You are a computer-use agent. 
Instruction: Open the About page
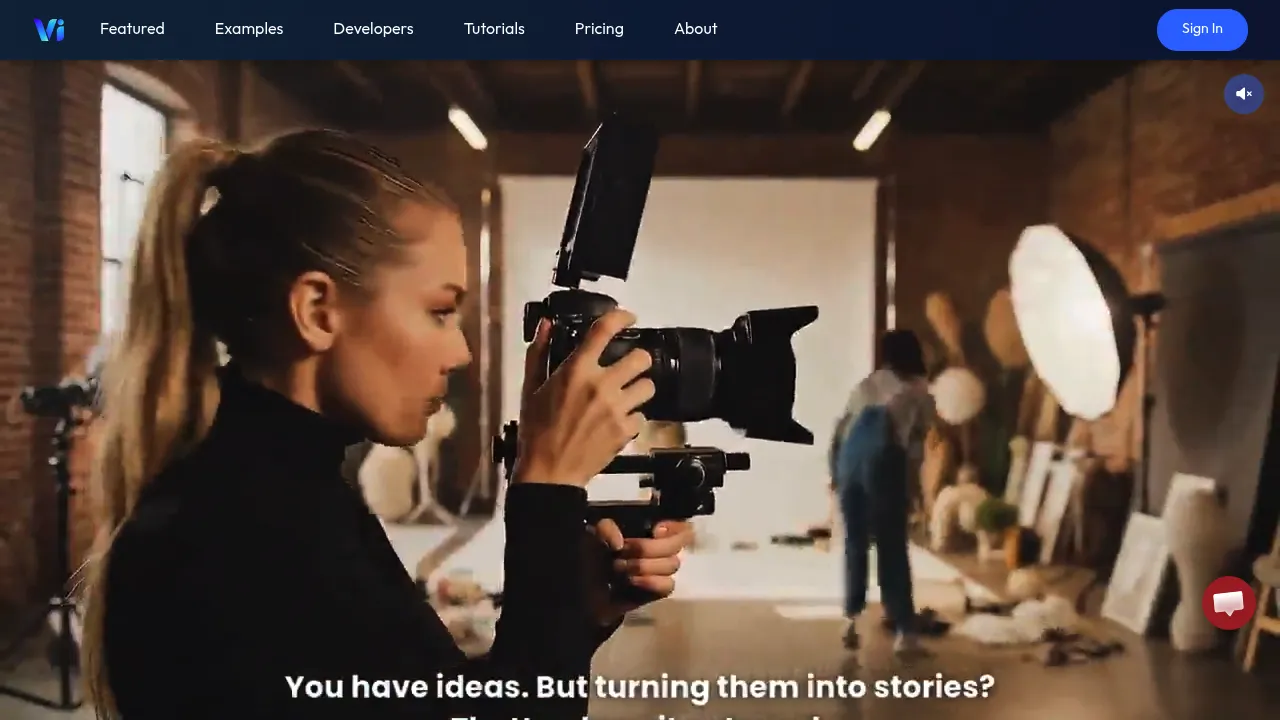coord(696,29)
